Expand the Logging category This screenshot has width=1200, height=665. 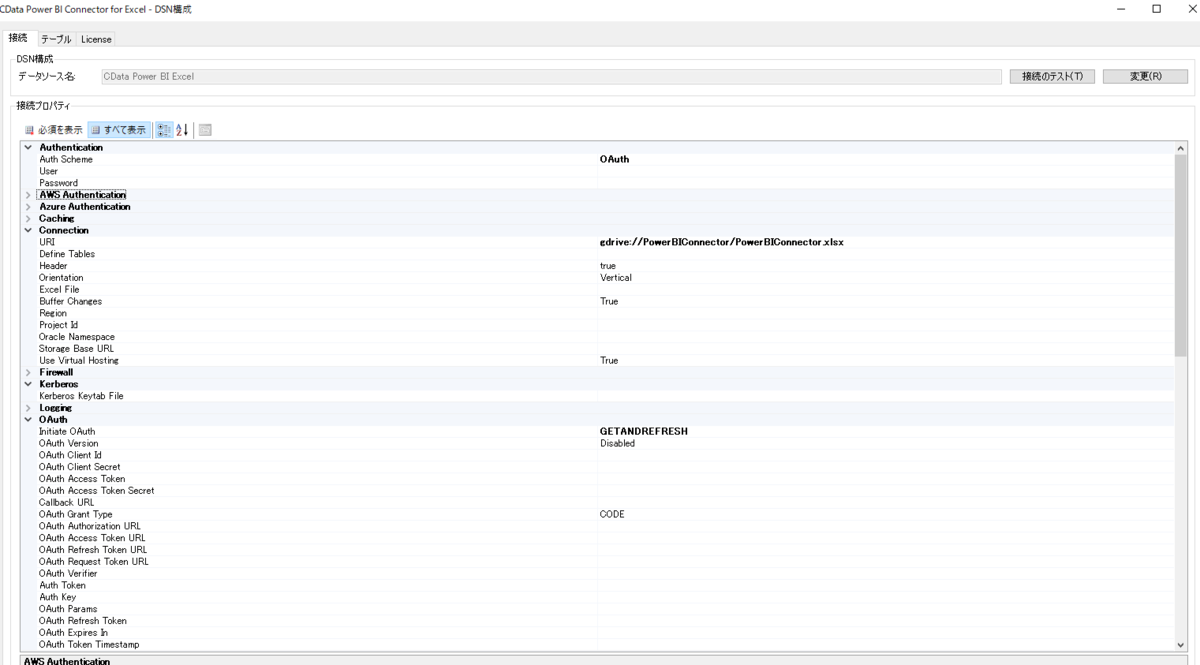pos(28,408)
